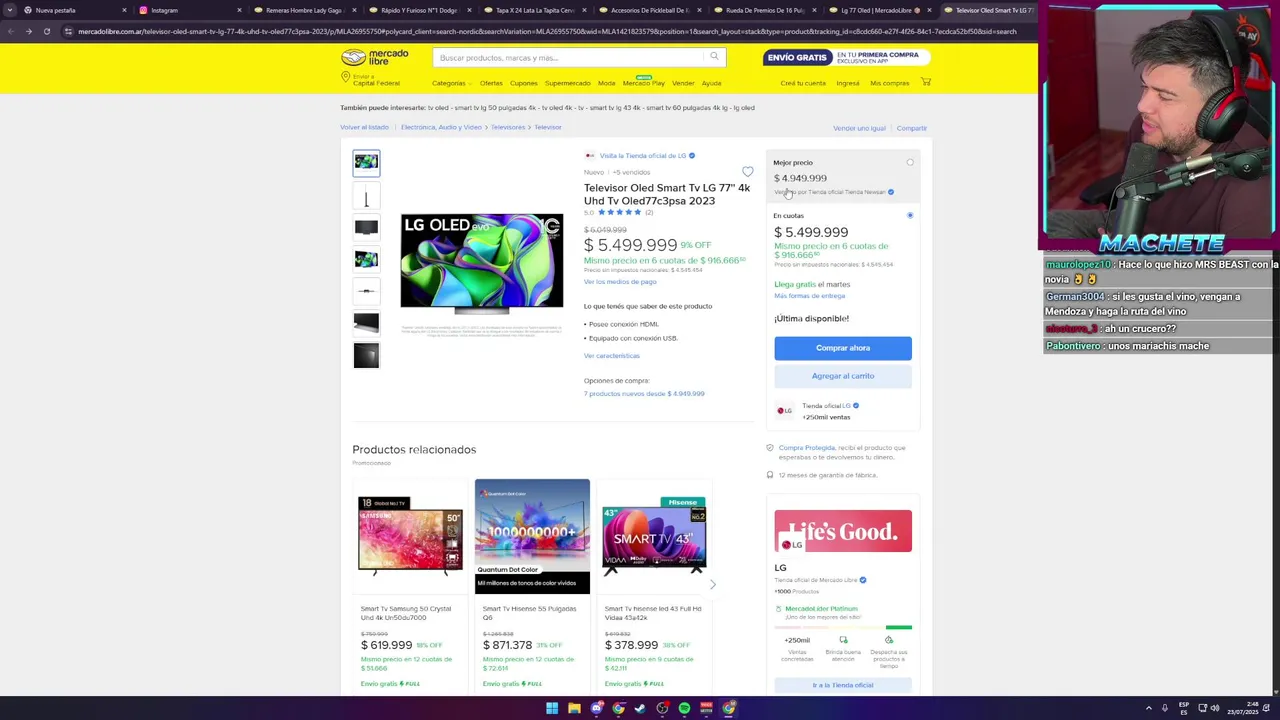Show hidden system tray icons
Screen dimensions: 1280x720
(x=1148, y=708)
